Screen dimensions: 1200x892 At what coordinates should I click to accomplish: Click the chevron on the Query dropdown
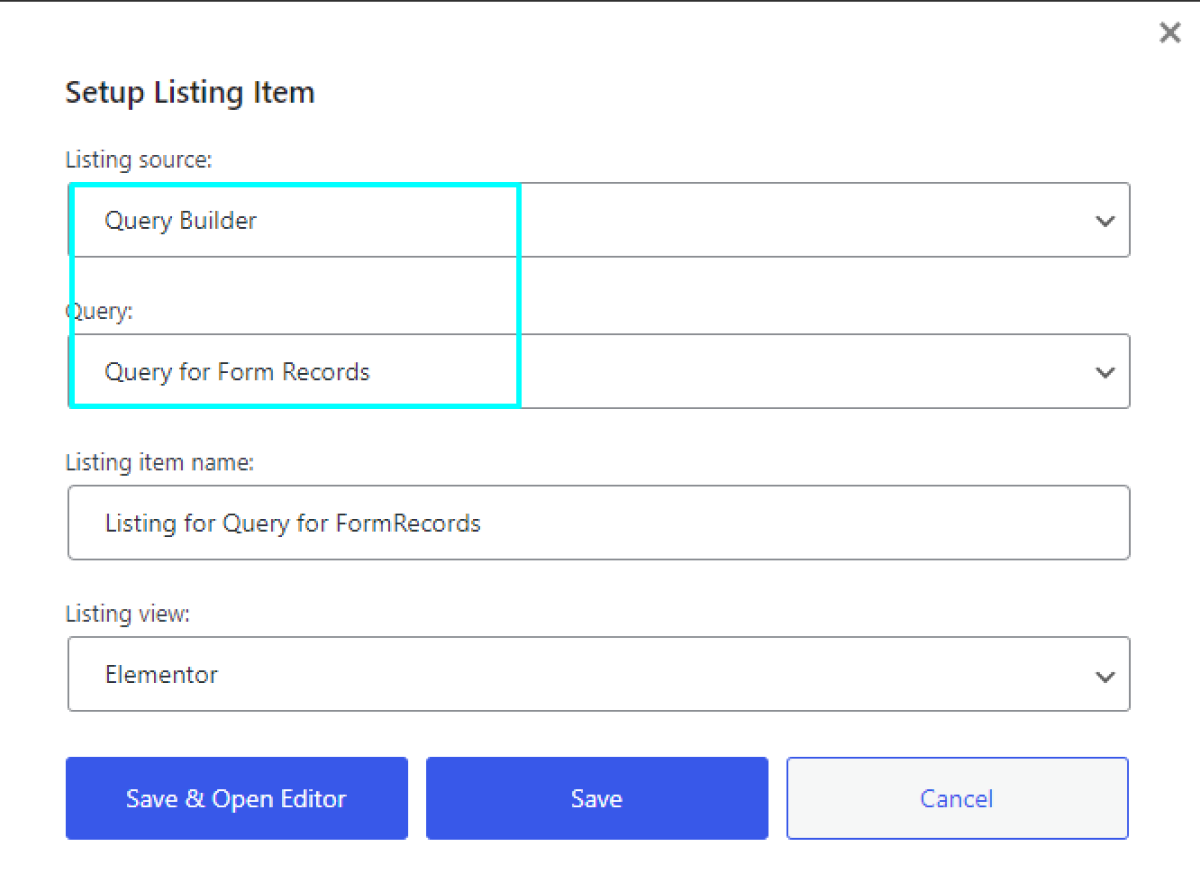[1105, 371]
